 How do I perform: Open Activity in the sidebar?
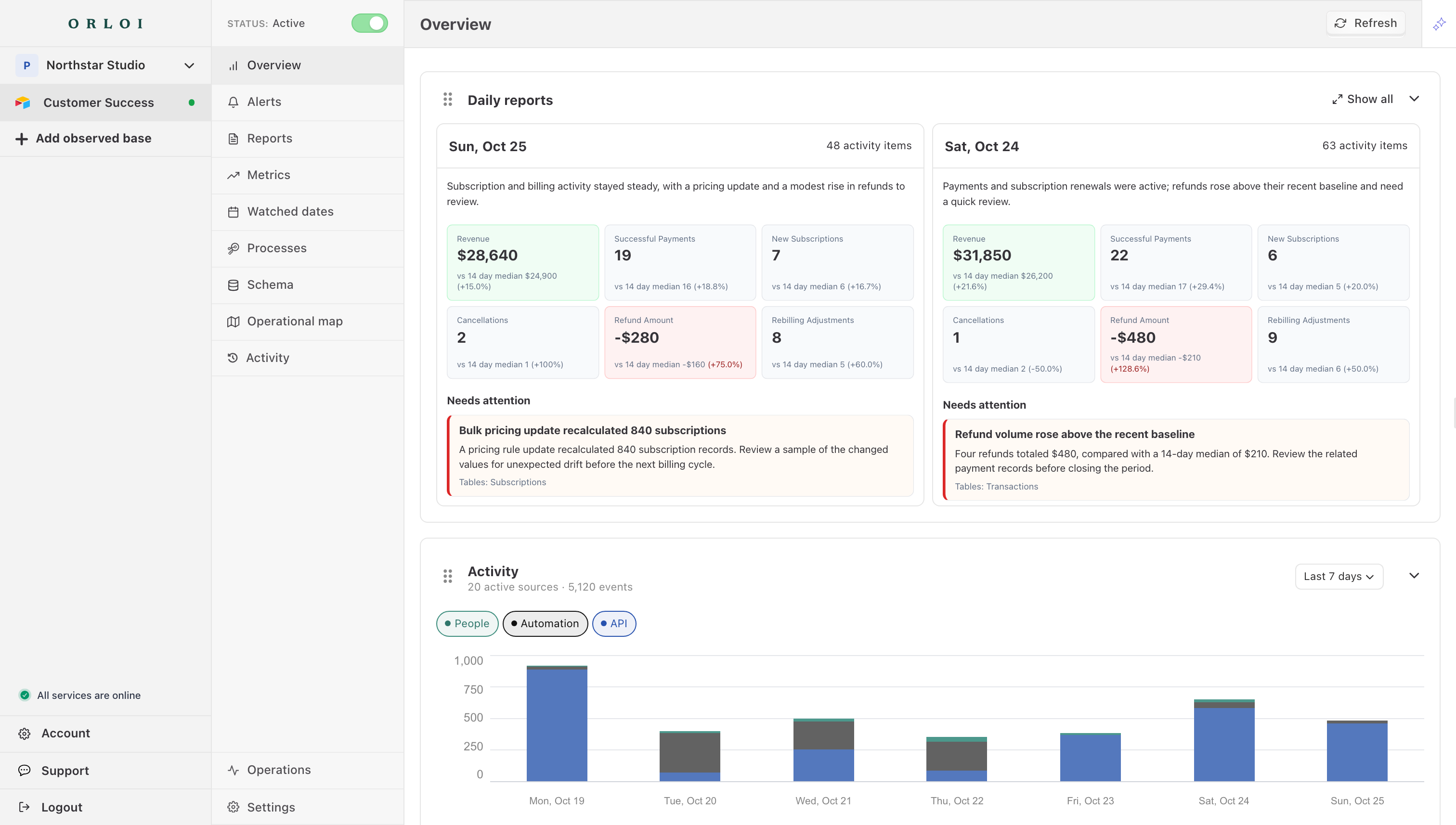[x=308, y=358]
